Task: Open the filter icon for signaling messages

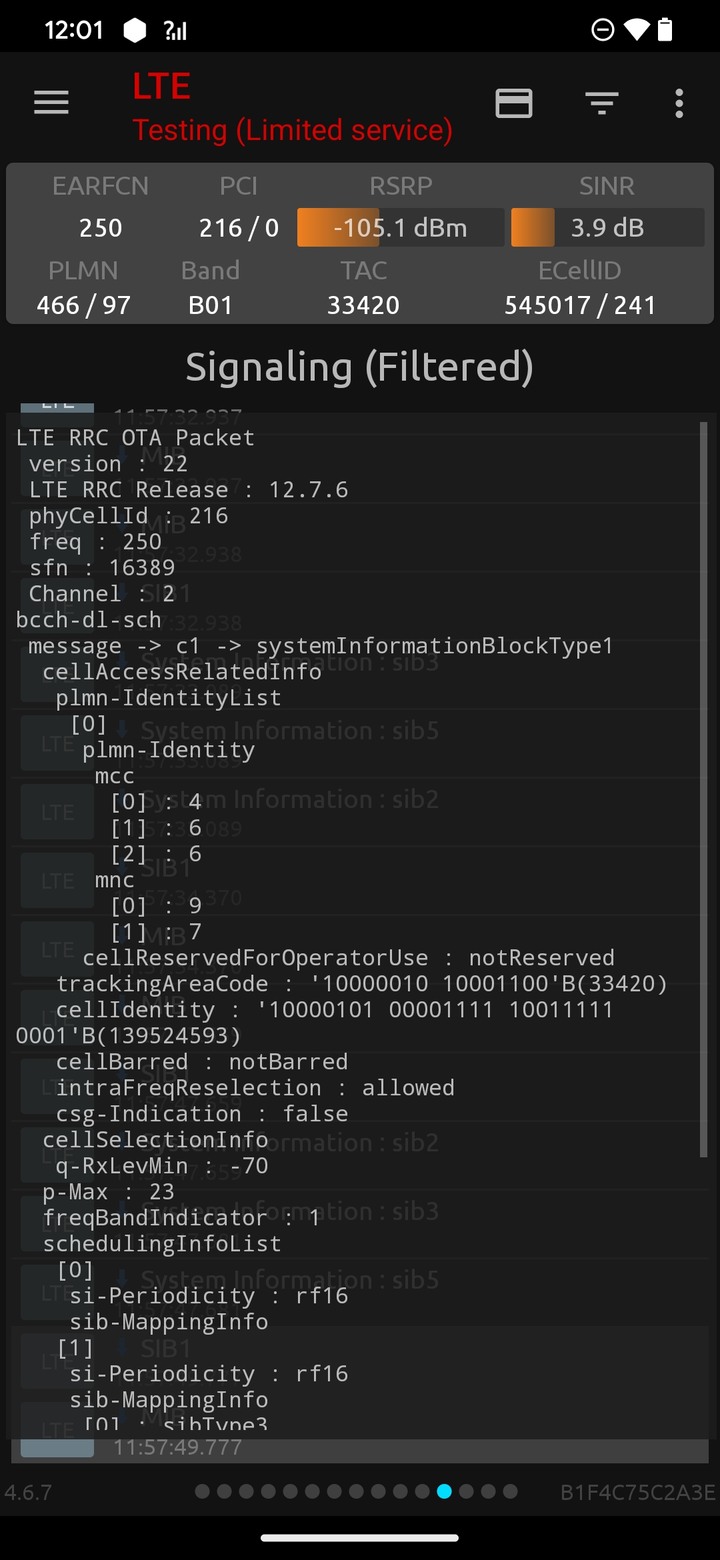Action: click(x=601, y=103)
